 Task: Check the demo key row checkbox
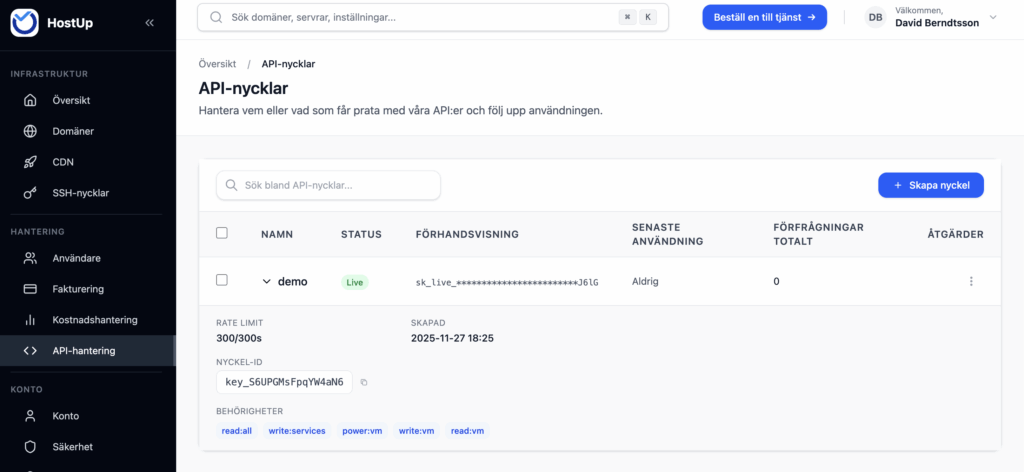coord(222,281)
